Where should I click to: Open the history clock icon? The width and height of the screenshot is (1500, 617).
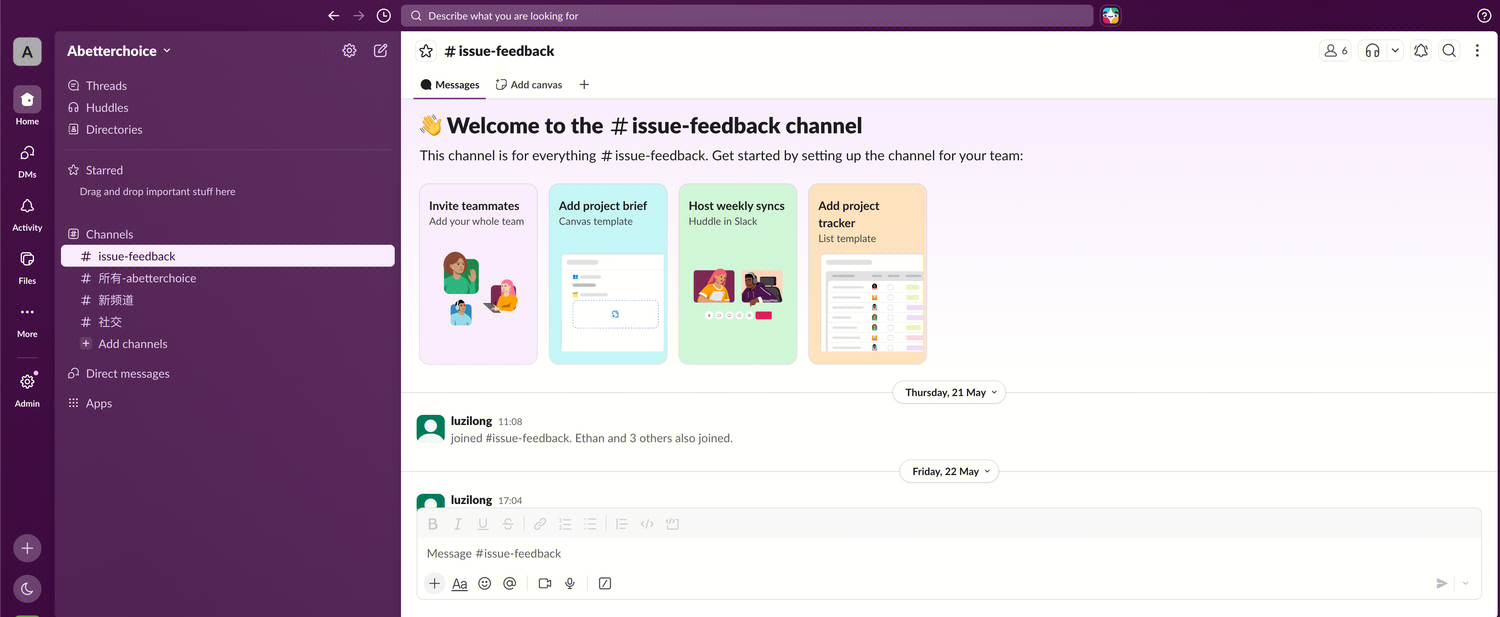coord(384,16)
